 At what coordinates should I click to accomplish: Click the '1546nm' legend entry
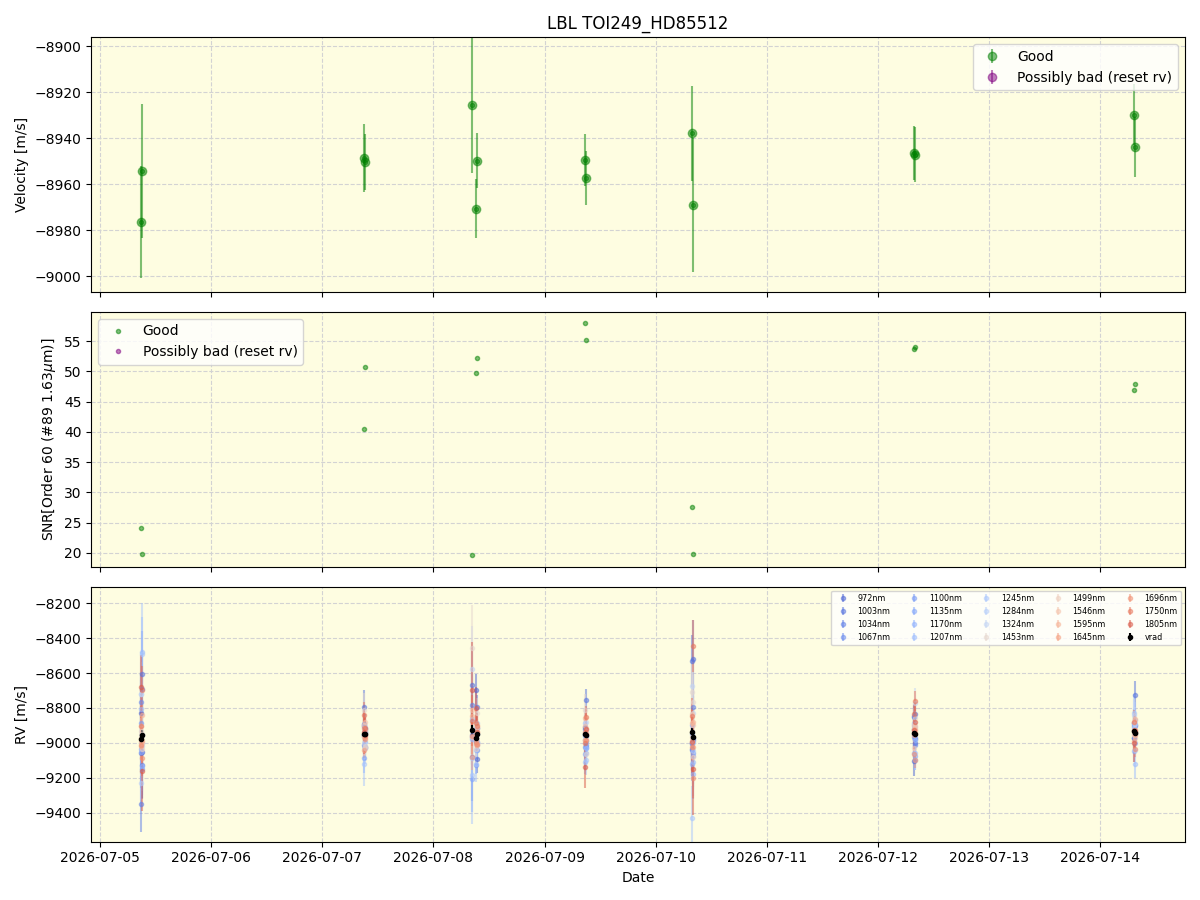click(1089, 611)
